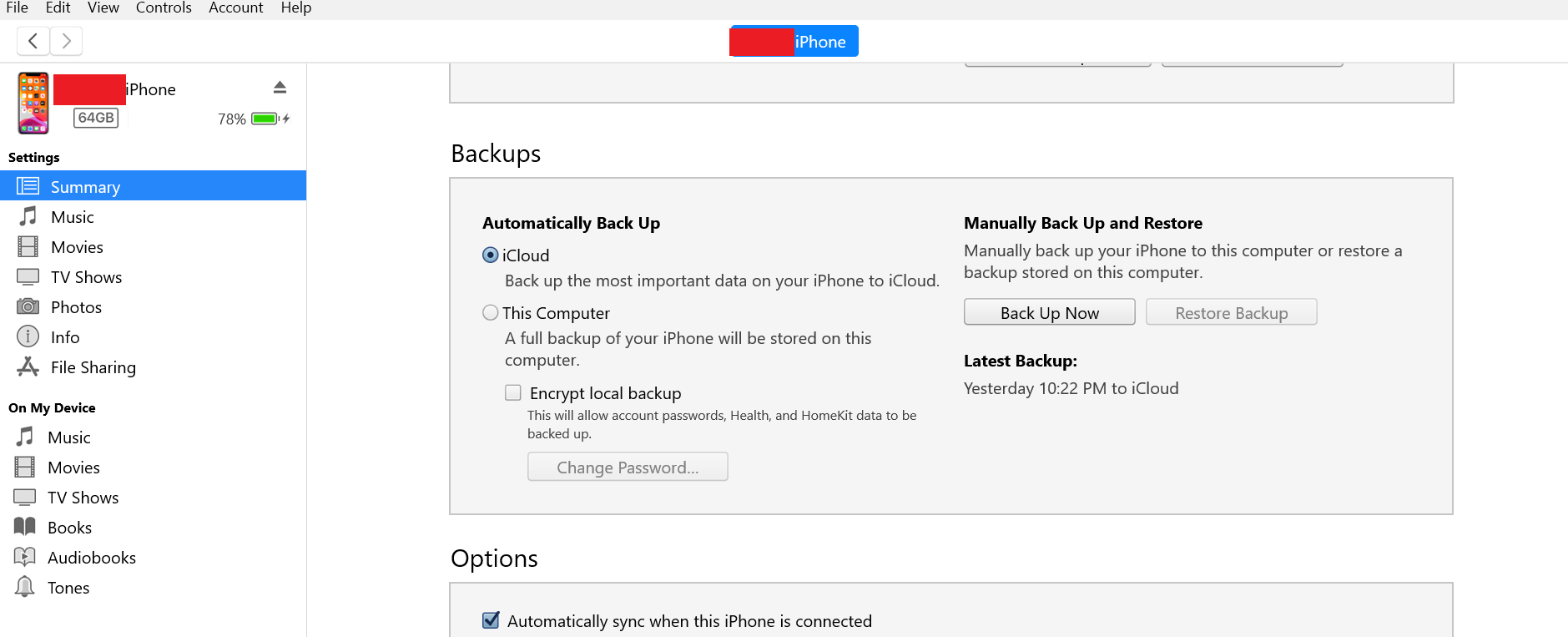Click the Back Up Now button
Image resolution: width=1568 pixels, height=637 pixels.
point(1050,312)
